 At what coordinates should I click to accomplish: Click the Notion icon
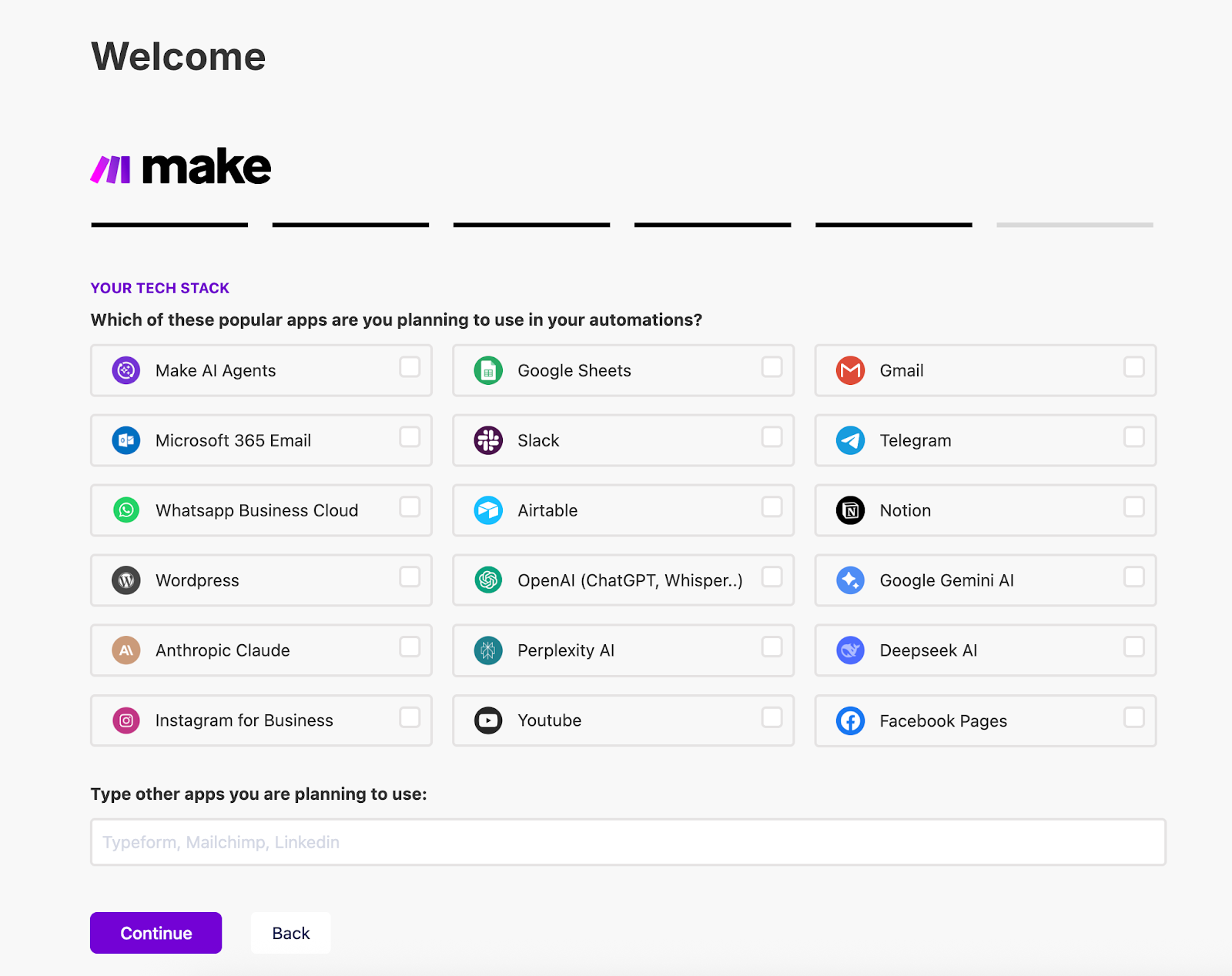(850, 510)
